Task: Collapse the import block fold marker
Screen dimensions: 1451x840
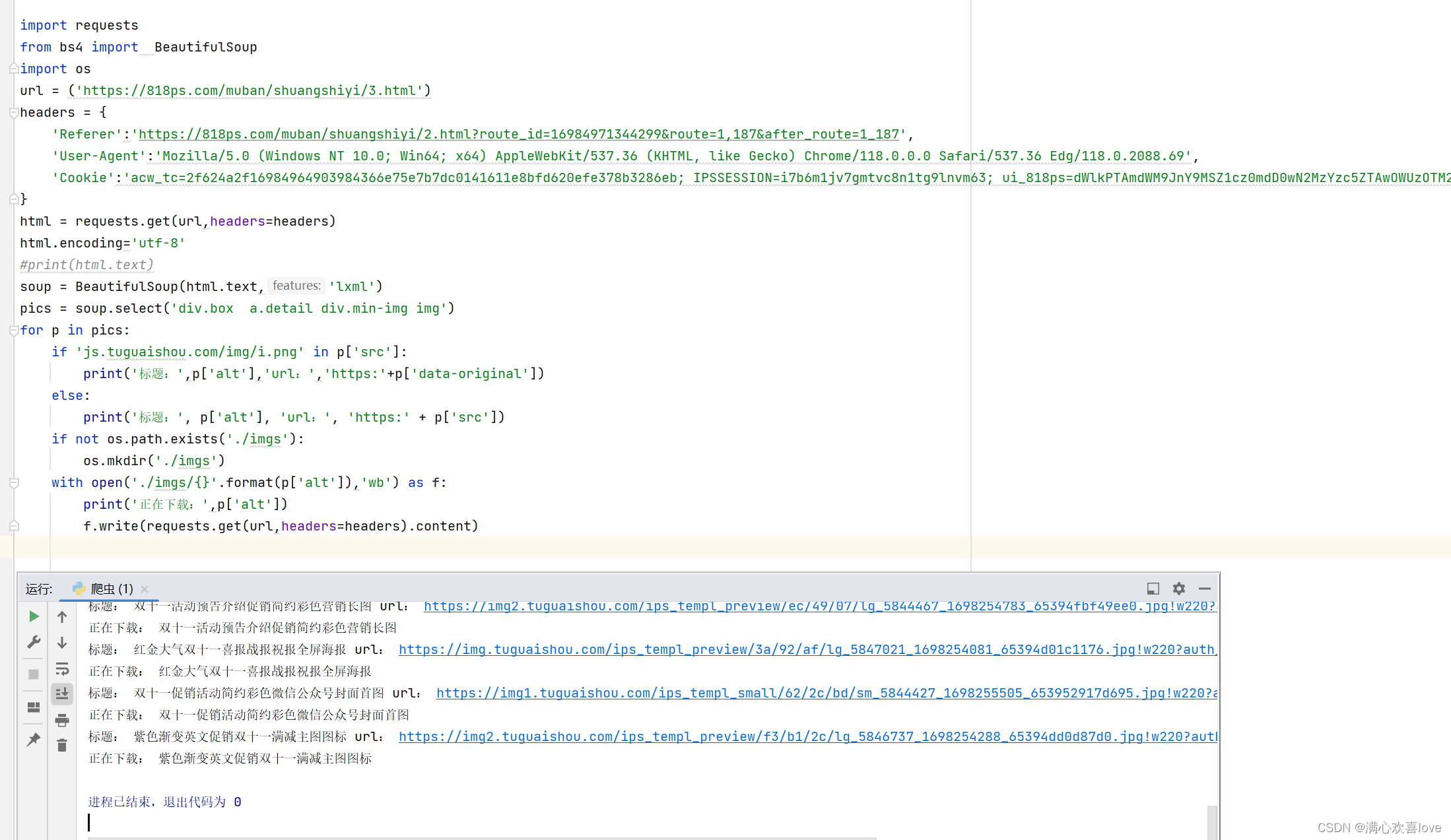Action: coord(14,69)
